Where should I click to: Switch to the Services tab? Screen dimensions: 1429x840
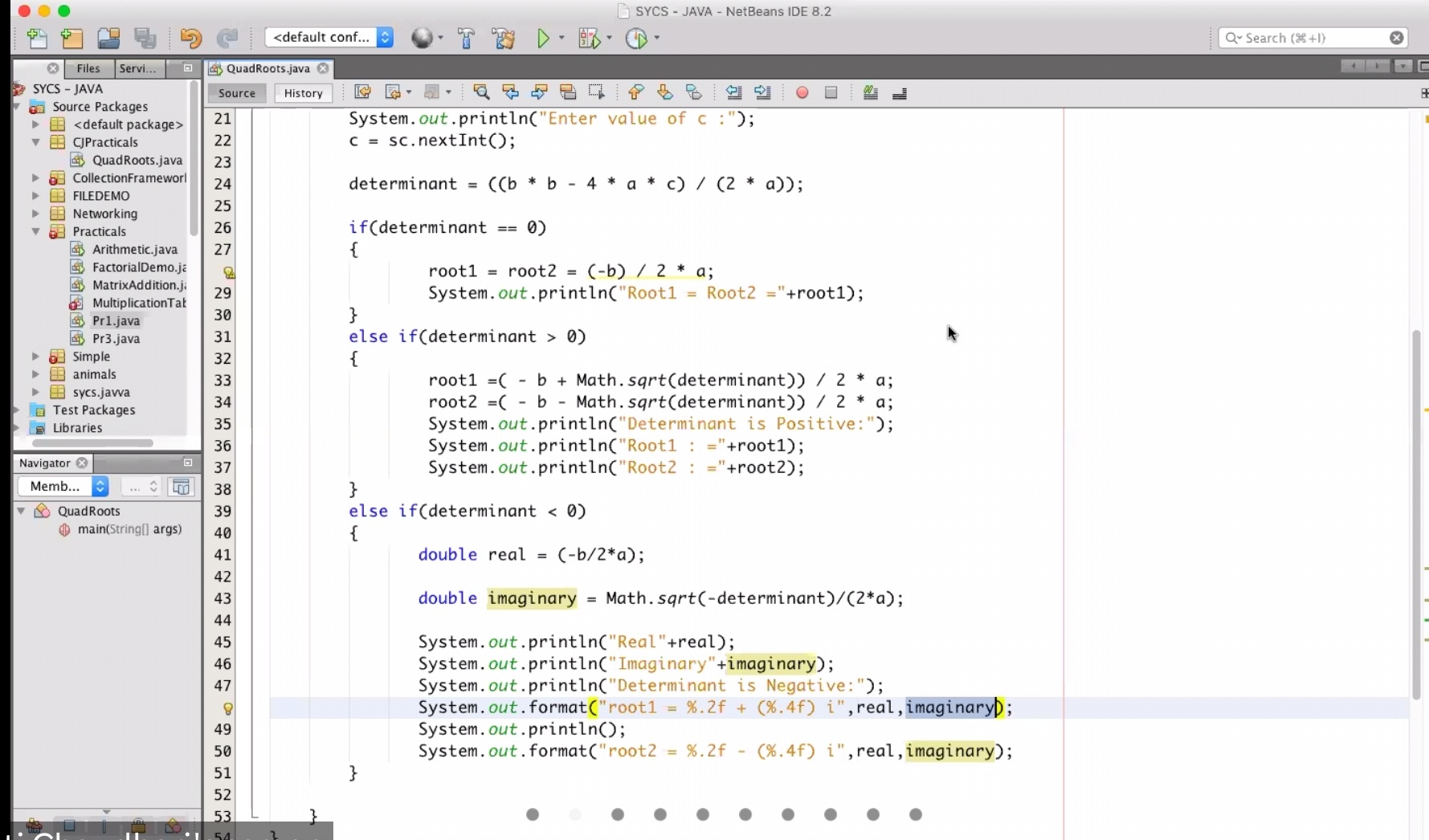[x=137, y=68]
